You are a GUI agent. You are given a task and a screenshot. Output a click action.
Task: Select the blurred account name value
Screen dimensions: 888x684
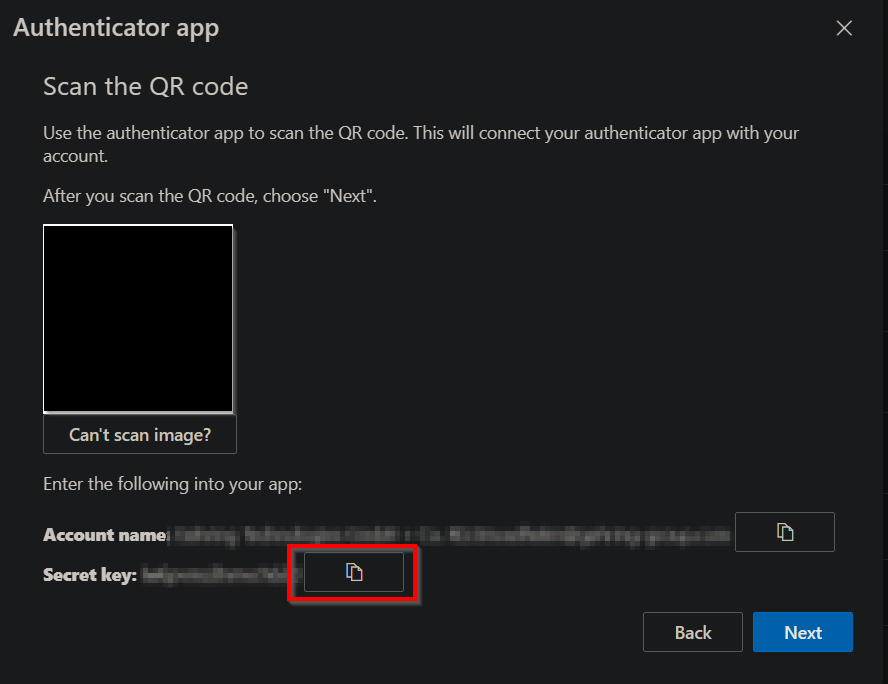tap(450, 535)
